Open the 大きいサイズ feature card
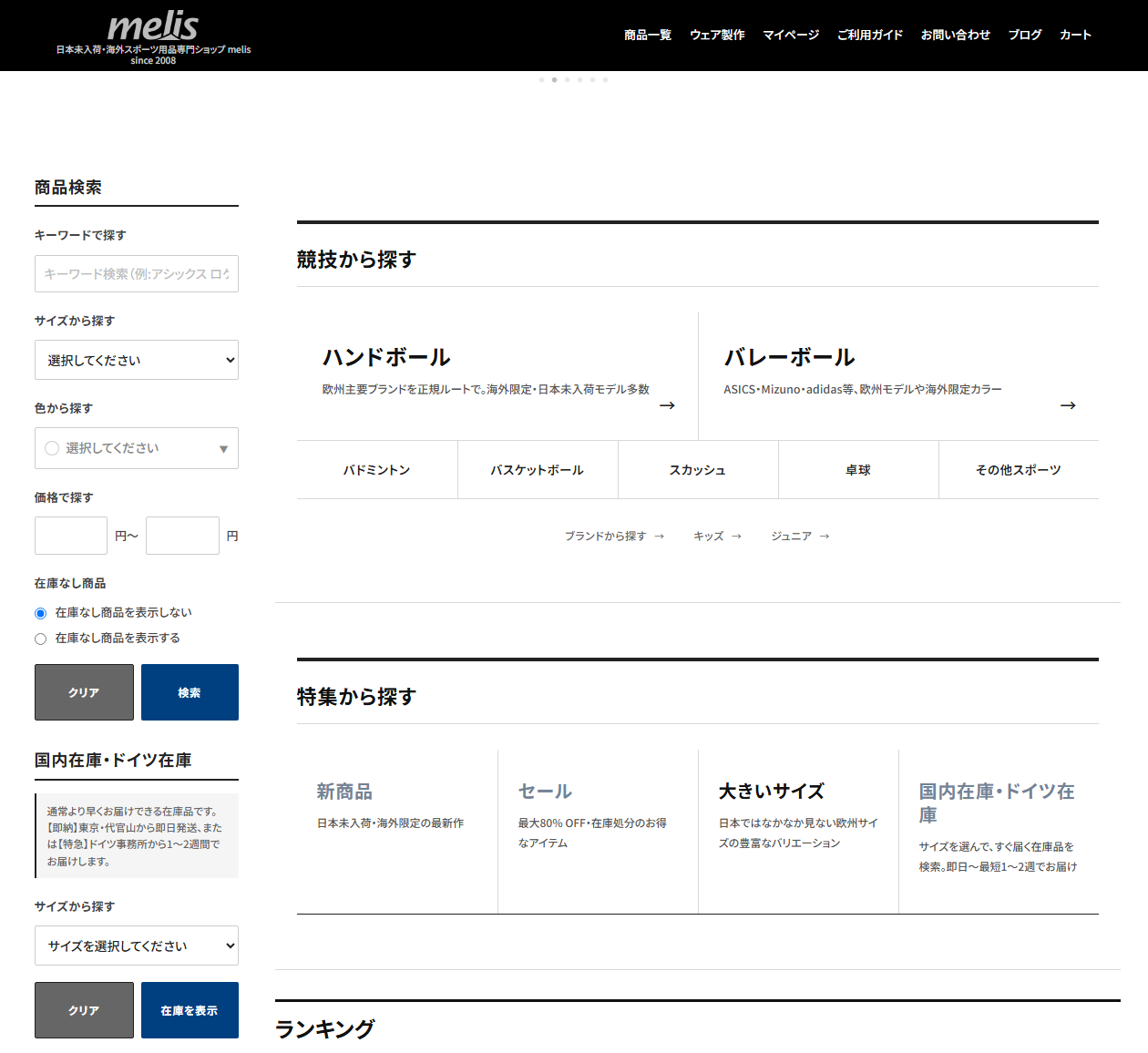This screenshot has height=1053, width=1148. (x=799, y=832)
